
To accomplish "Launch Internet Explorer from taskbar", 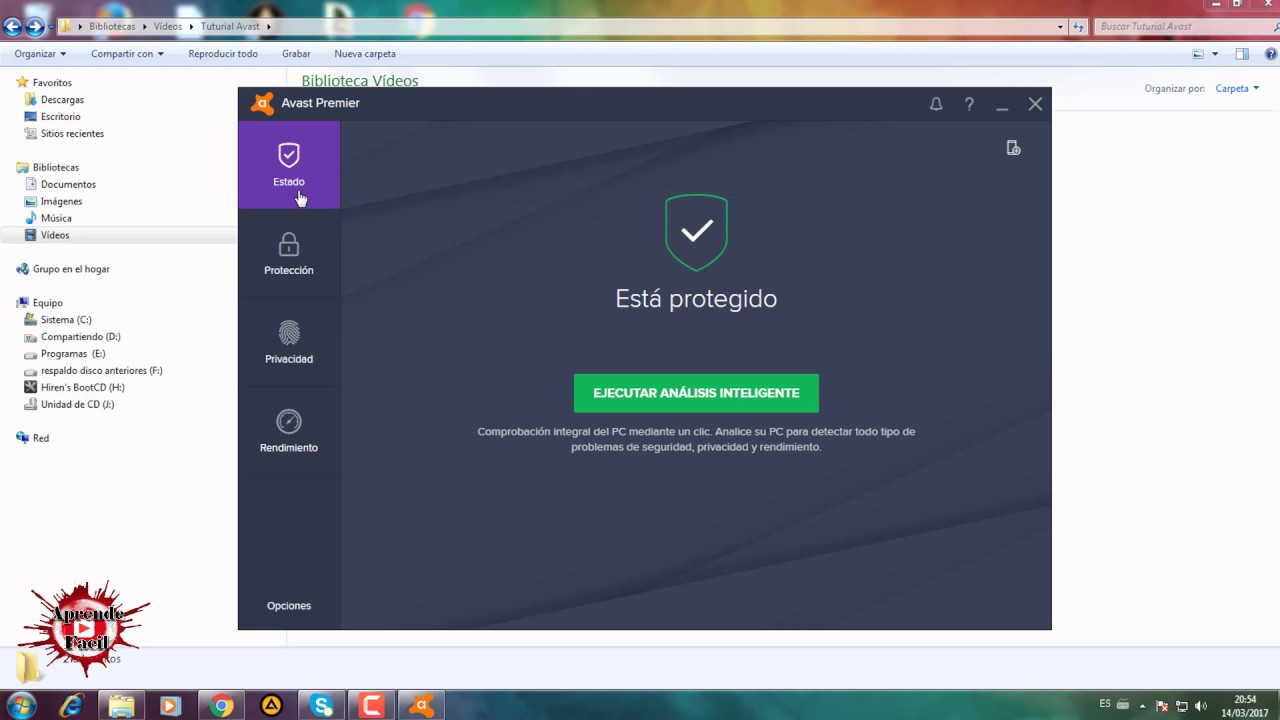I will (71, 706).
